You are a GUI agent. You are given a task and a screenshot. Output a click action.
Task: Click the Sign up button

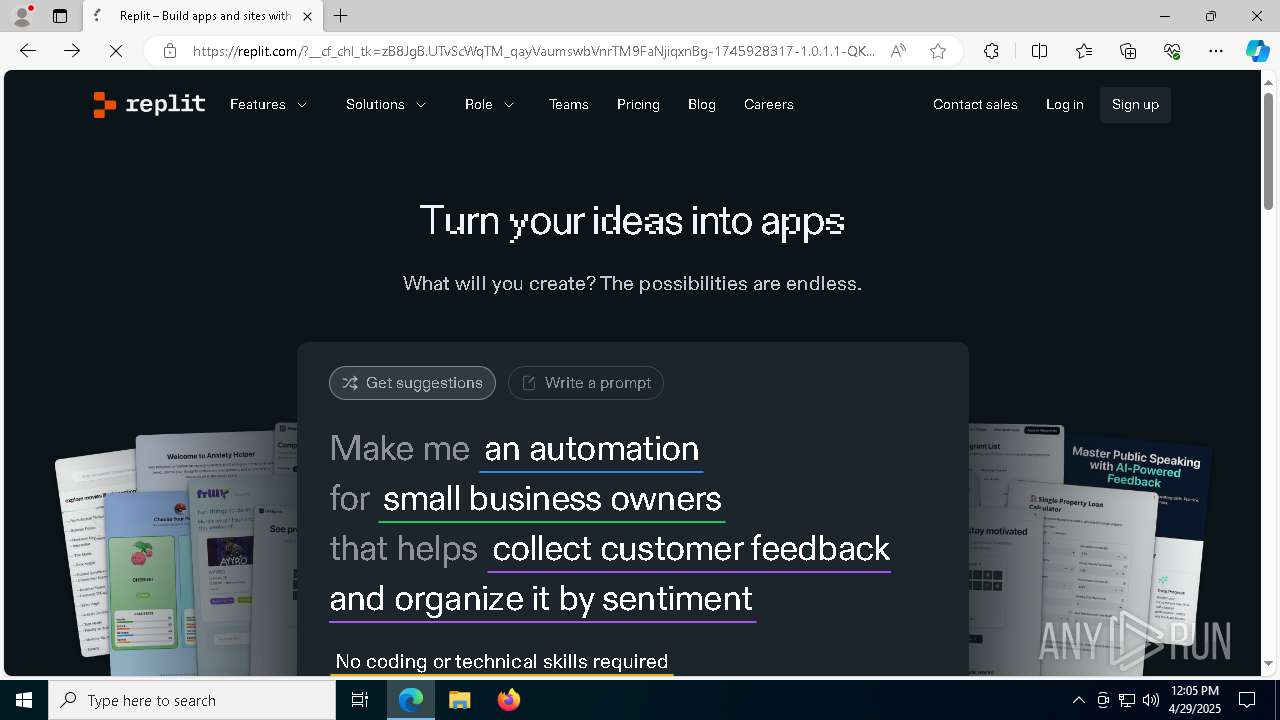pos(1135,104)
